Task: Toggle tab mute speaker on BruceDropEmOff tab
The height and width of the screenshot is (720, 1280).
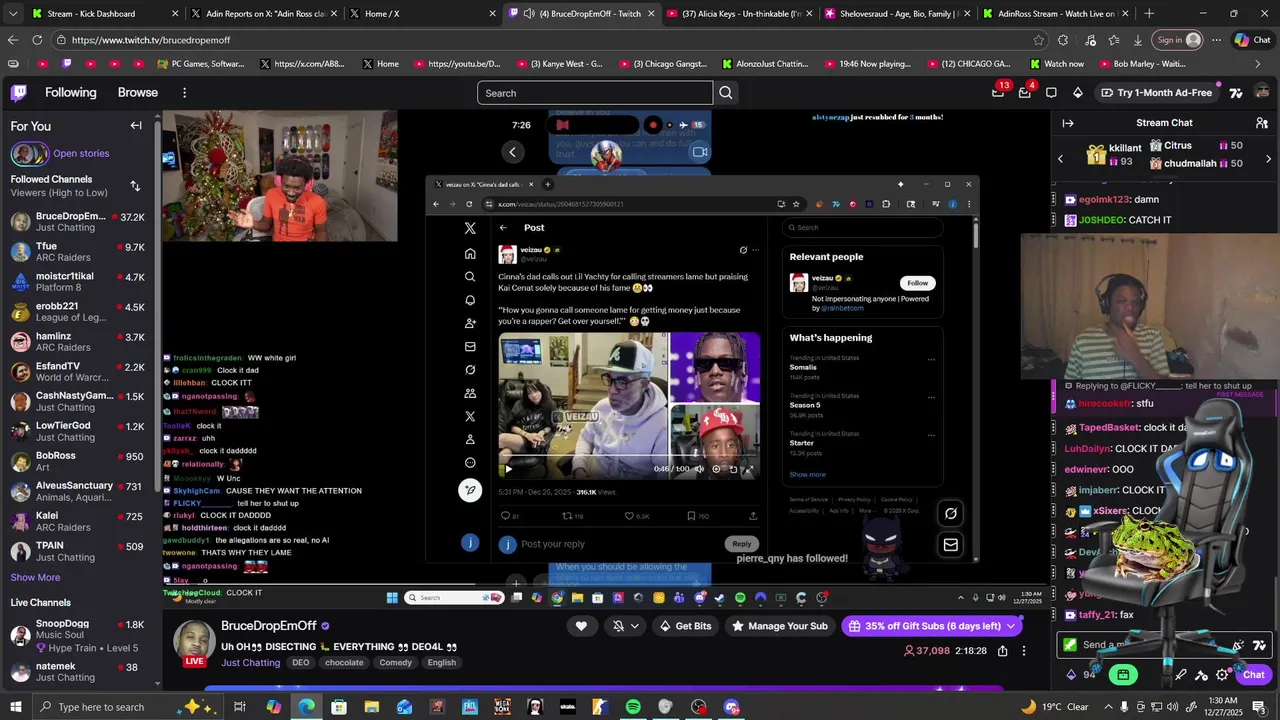Action: click(x=527, y=14)
